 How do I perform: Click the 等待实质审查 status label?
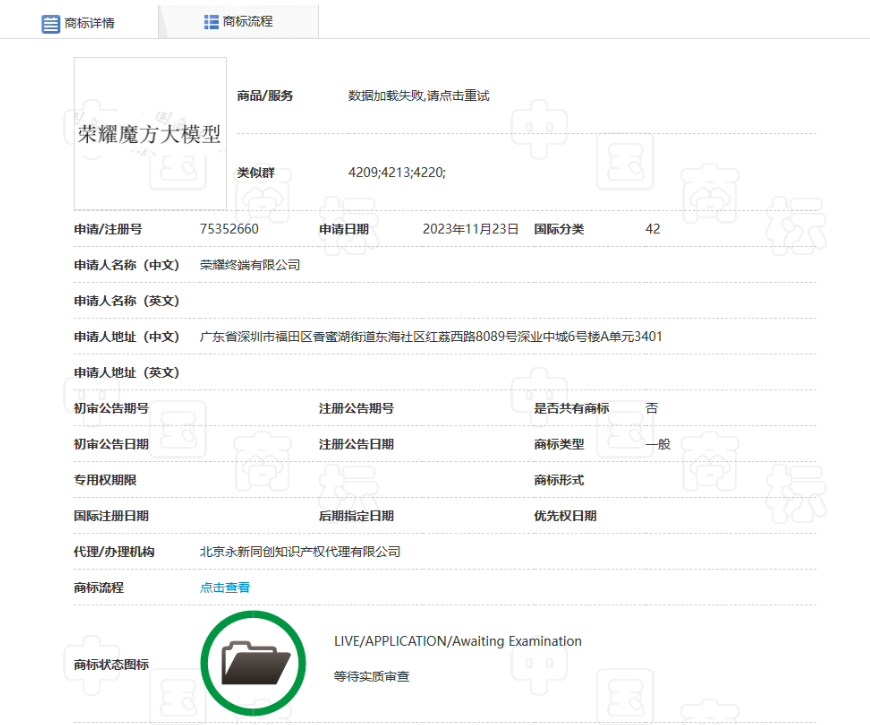point(371,677)
